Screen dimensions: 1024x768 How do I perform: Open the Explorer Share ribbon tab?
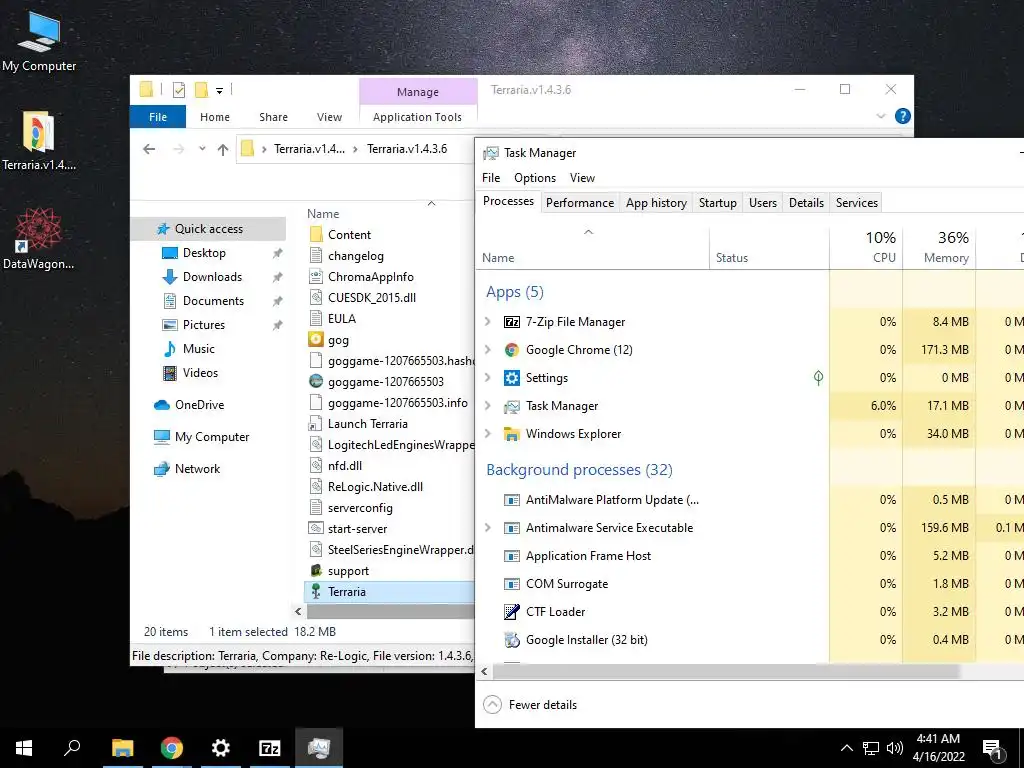click(273, 117)
